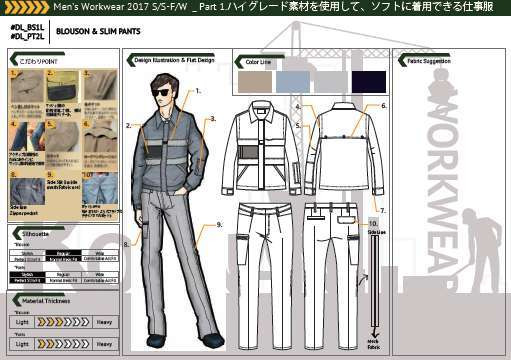Click the #DL_BS1L style code
The height and width of the screenshot is (360, 511).
click(27, 27)
